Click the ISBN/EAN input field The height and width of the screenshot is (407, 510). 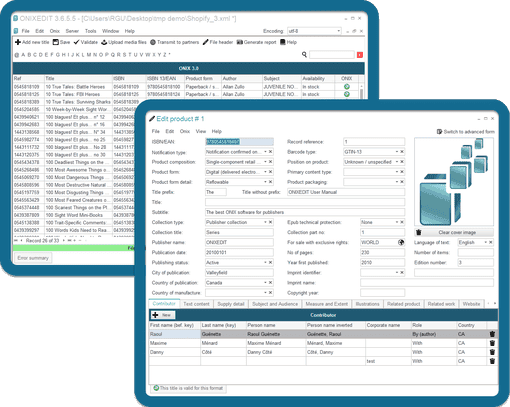coord(239,142)
